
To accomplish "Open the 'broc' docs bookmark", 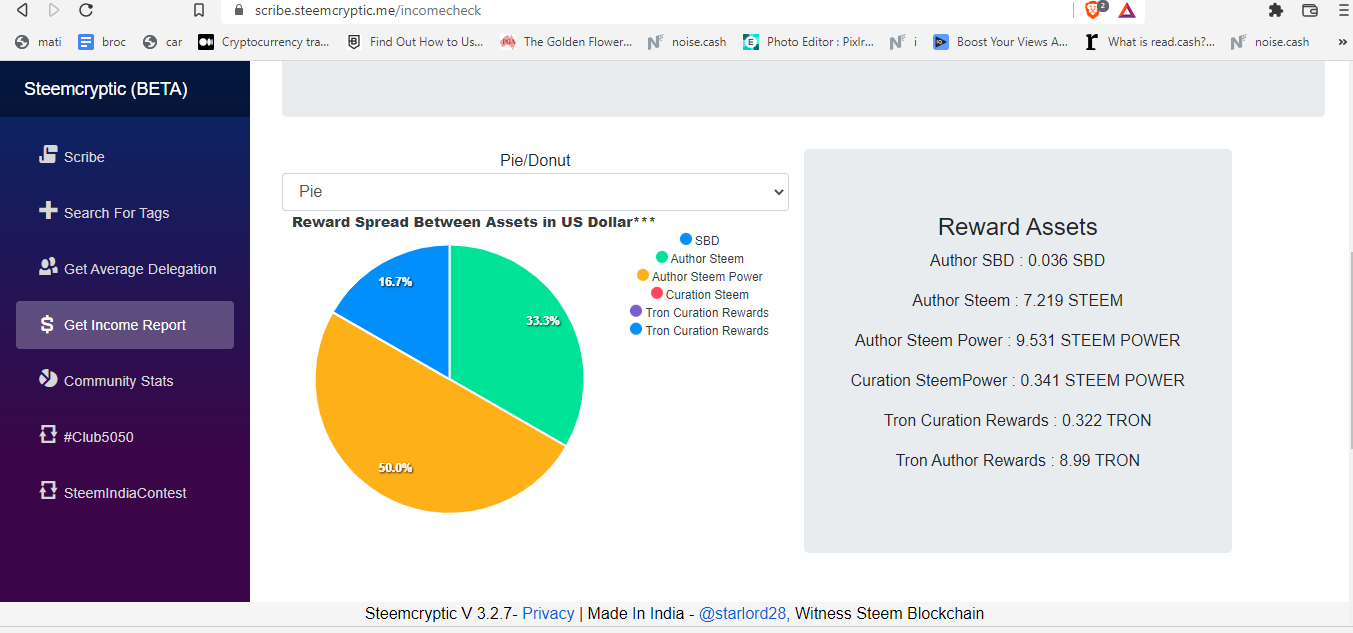I will click(102, 42).
